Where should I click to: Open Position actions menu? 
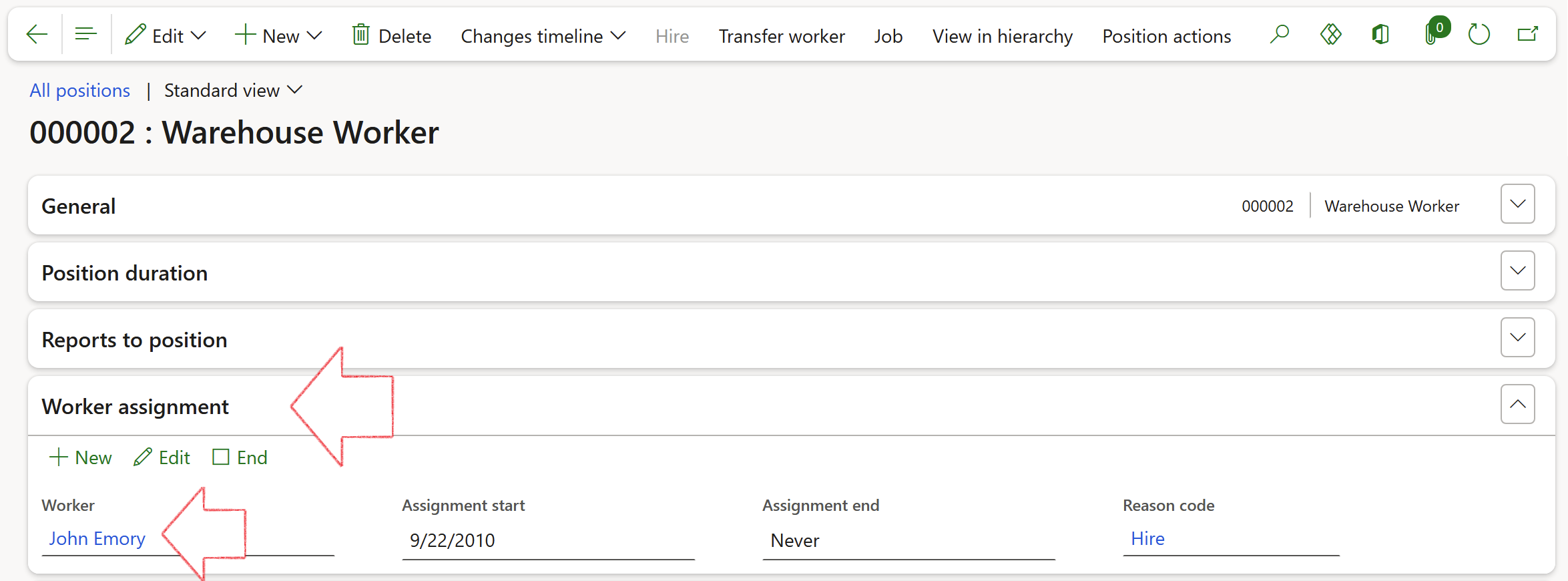click(1166, 36)
